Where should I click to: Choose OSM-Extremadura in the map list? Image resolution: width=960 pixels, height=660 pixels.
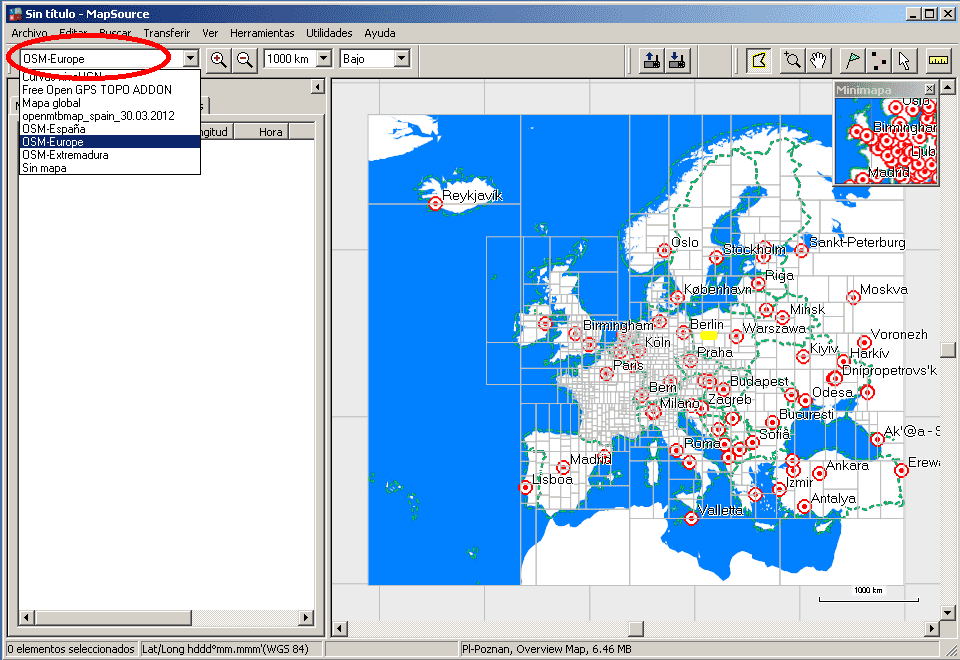[x=110, y=155]
